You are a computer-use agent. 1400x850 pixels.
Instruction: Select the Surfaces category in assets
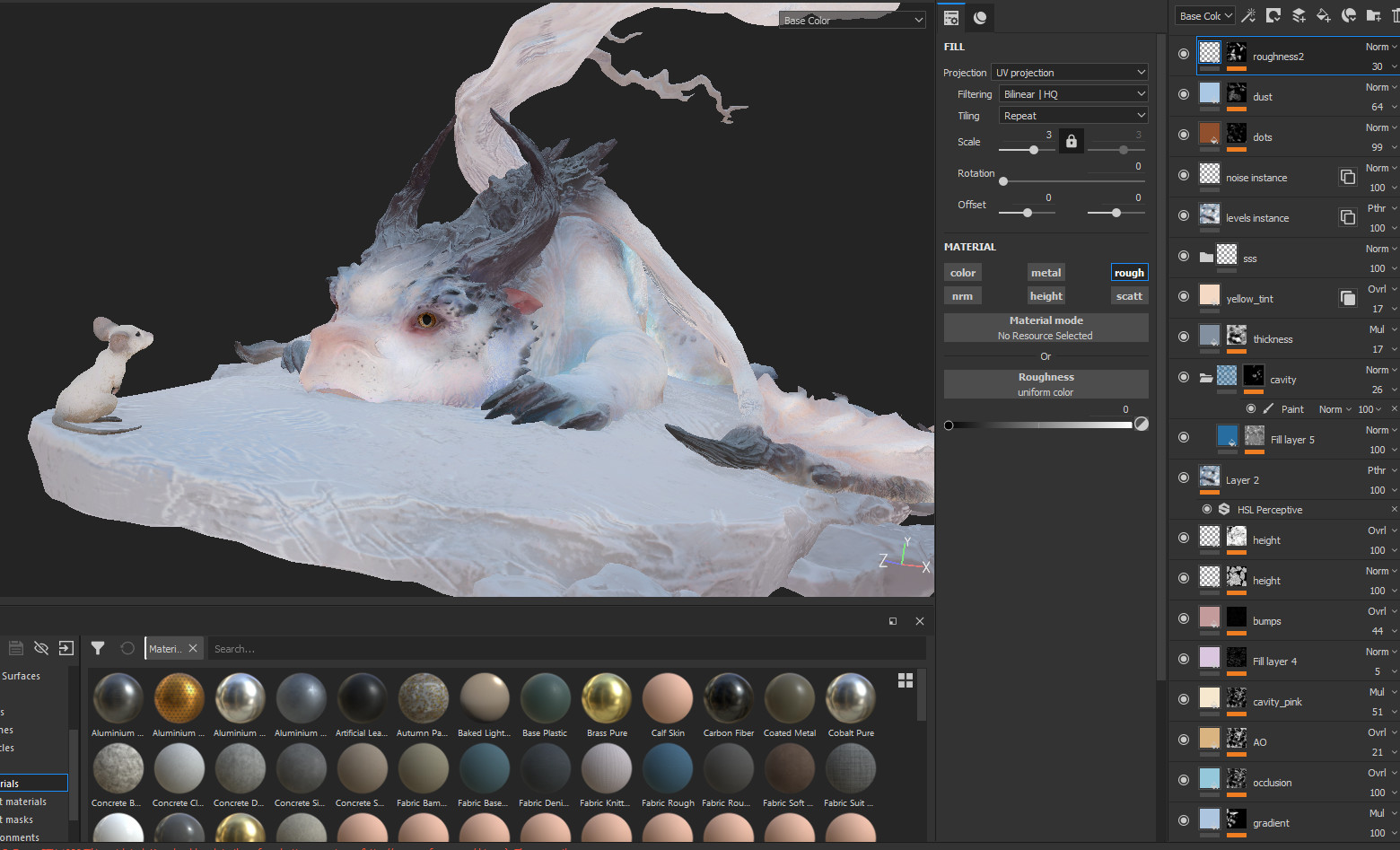(x=22, y=676)
